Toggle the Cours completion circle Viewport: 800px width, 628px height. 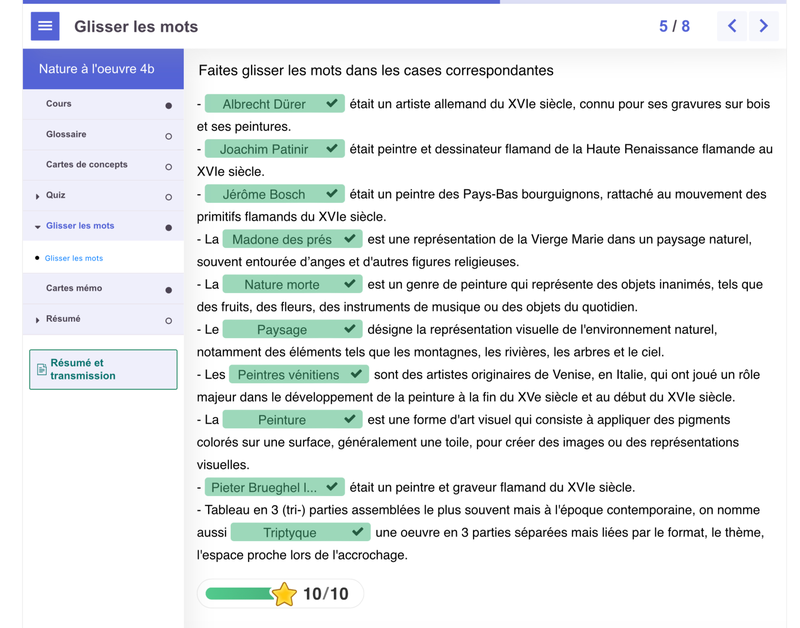point(168,105)
